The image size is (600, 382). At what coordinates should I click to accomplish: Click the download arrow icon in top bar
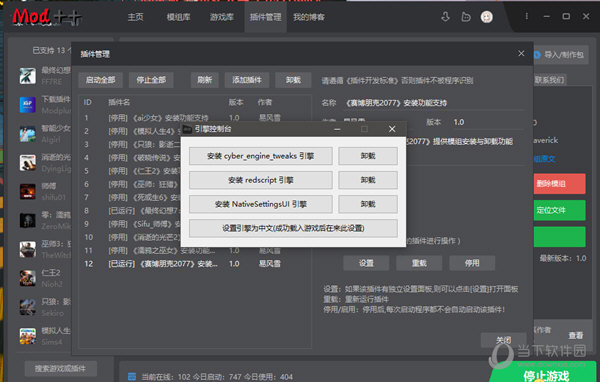pos(445,17)
